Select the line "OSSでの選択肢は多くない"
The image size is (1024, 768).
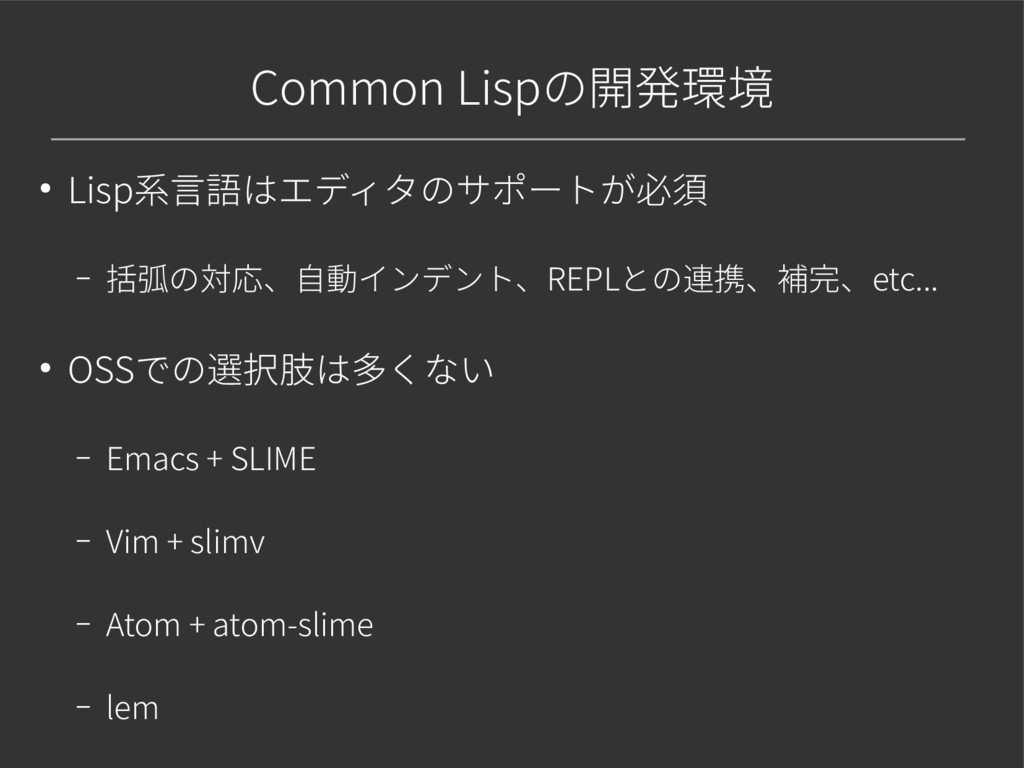(x=281, y=370)
